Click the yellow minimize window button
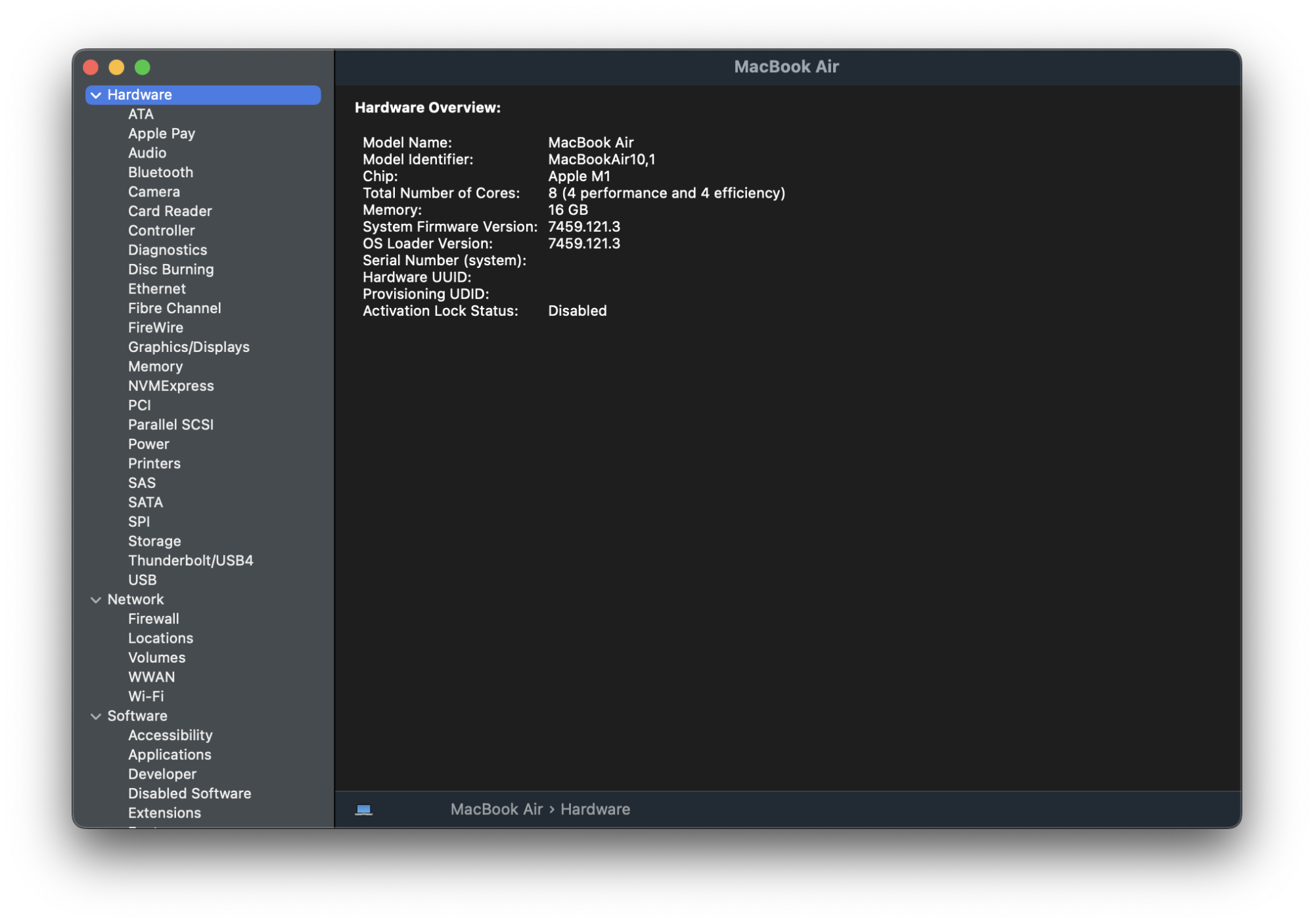 point(117,67)
